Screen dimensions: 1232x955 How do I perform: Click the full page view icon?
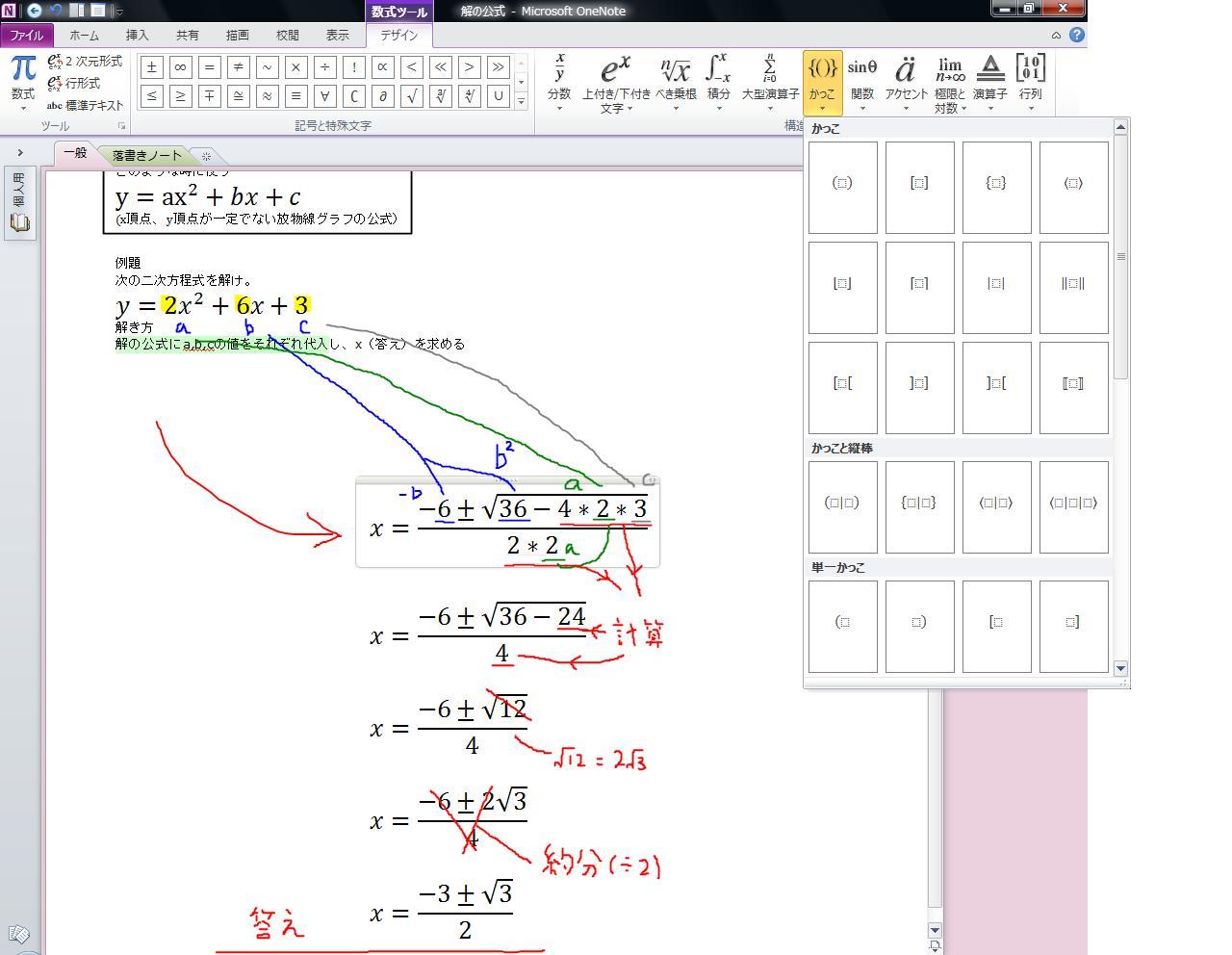click(98, 11)
